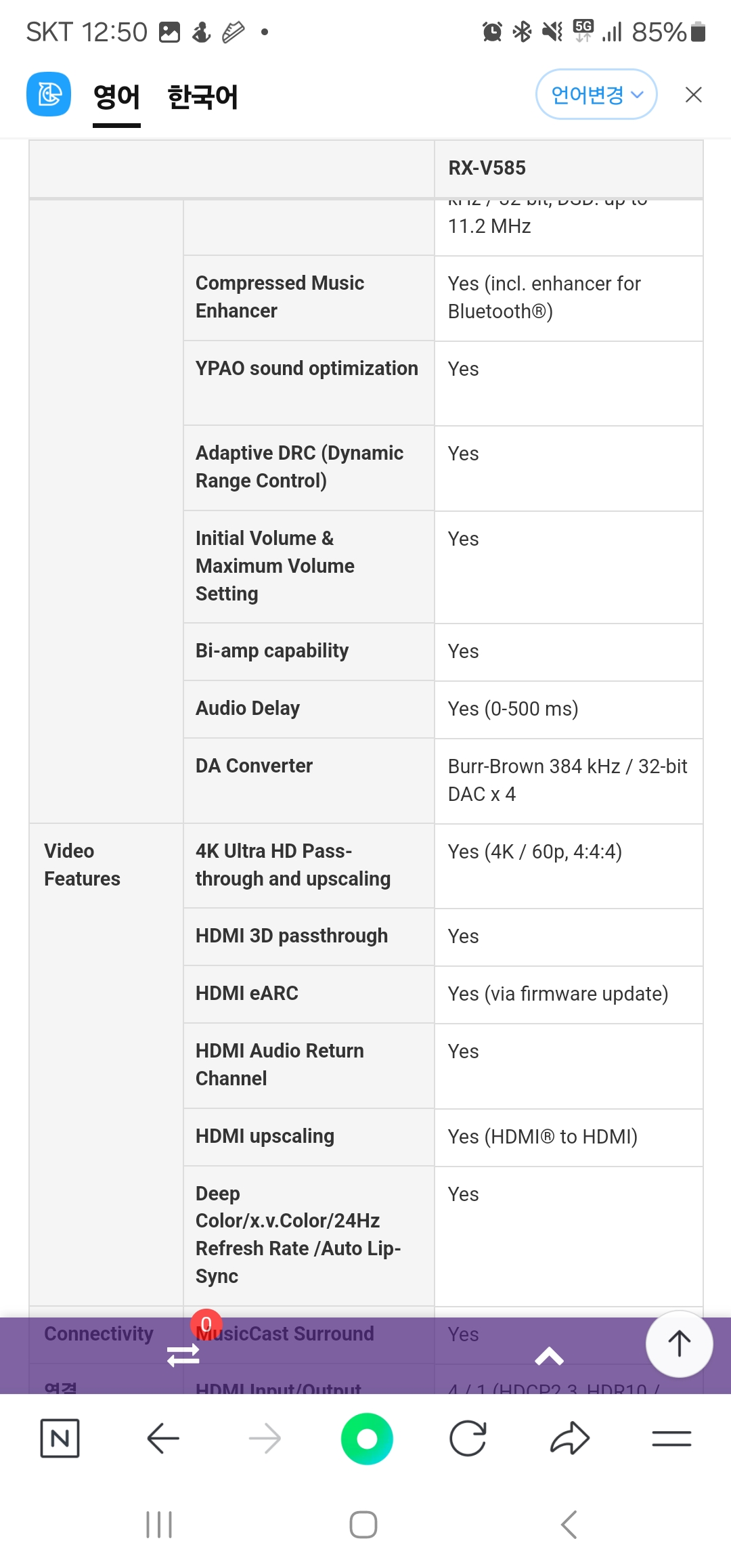Share the page using share arrow

570,1438
